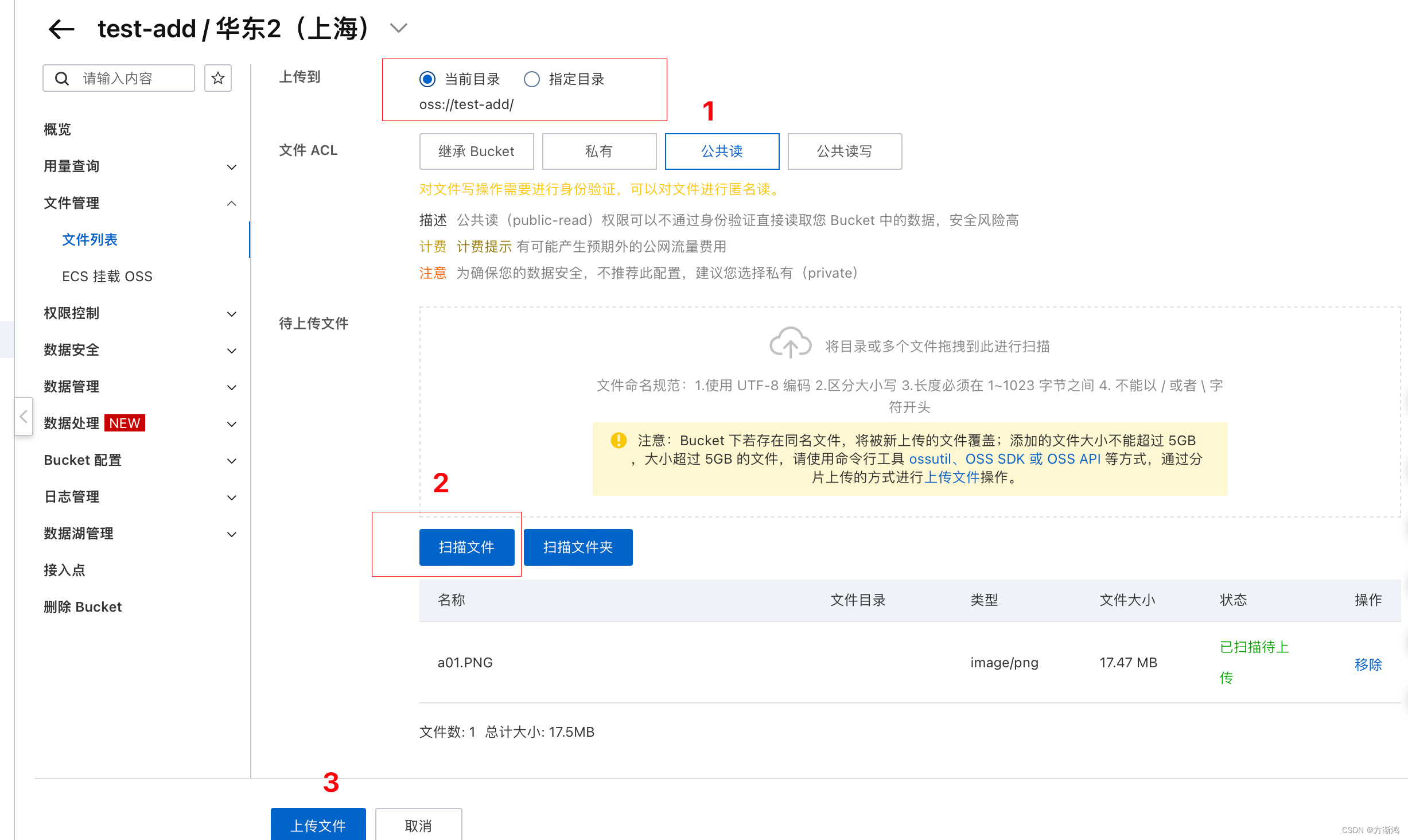1408x840 pixels.
Task: Open the 上传文件 link in notice
Action: pyautogui.click(x=952, y=477)
